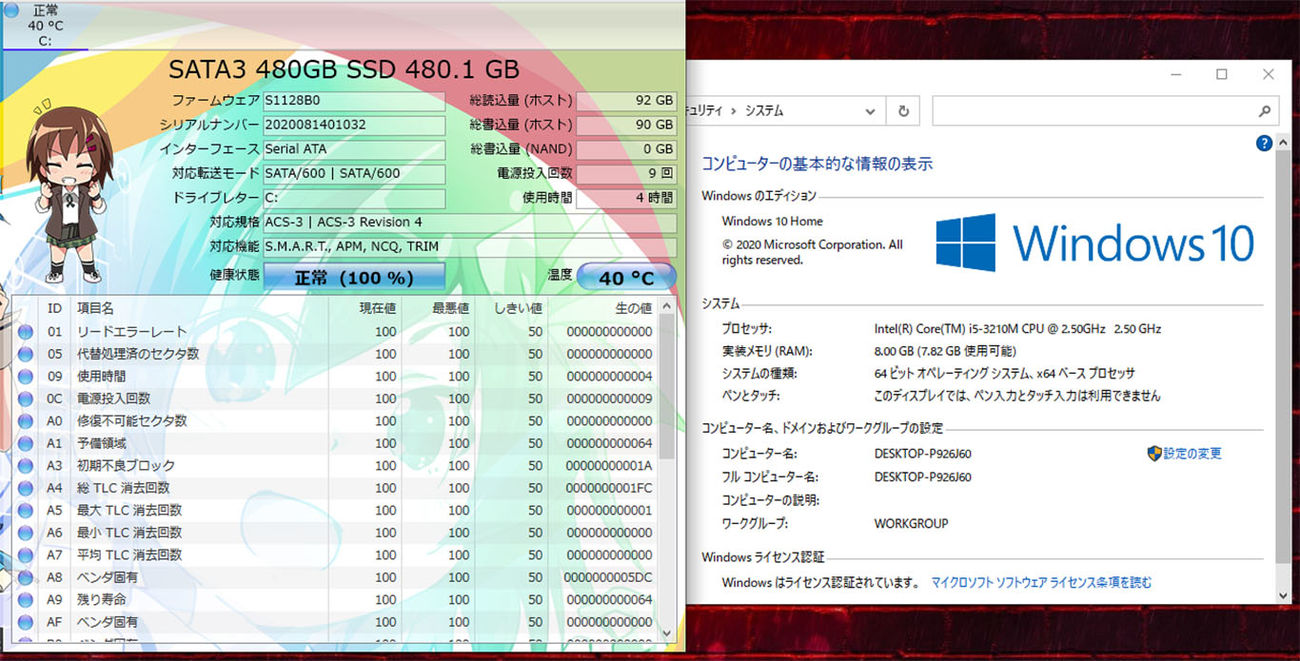The height and width of the screenshot is (661, 1300).
Task: Click the システム breadcrumb in address bar
Action: point(765,111)
